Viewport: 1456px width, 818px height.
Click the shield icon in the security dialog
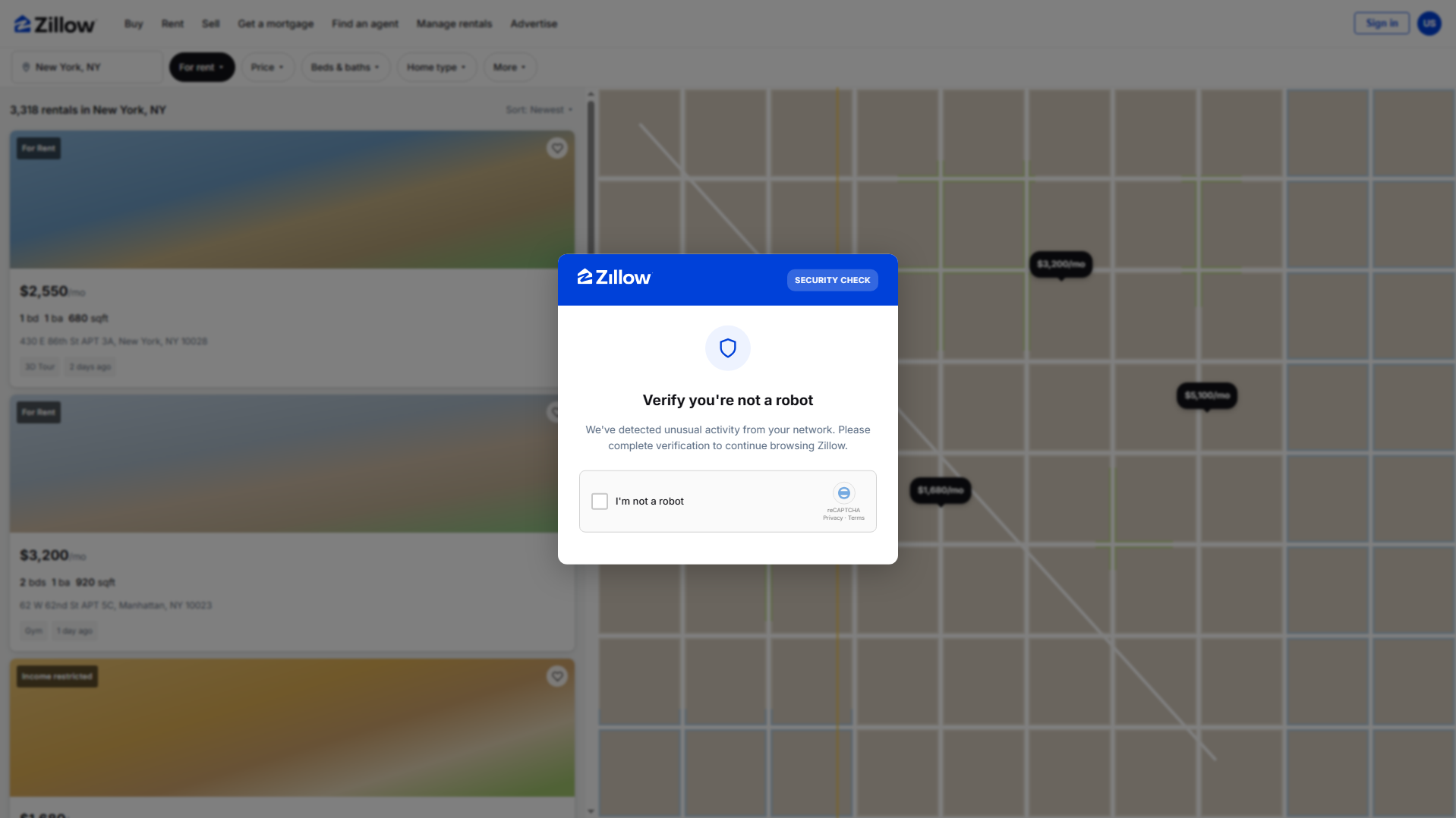pyautogui.click(x=728, y=348)
